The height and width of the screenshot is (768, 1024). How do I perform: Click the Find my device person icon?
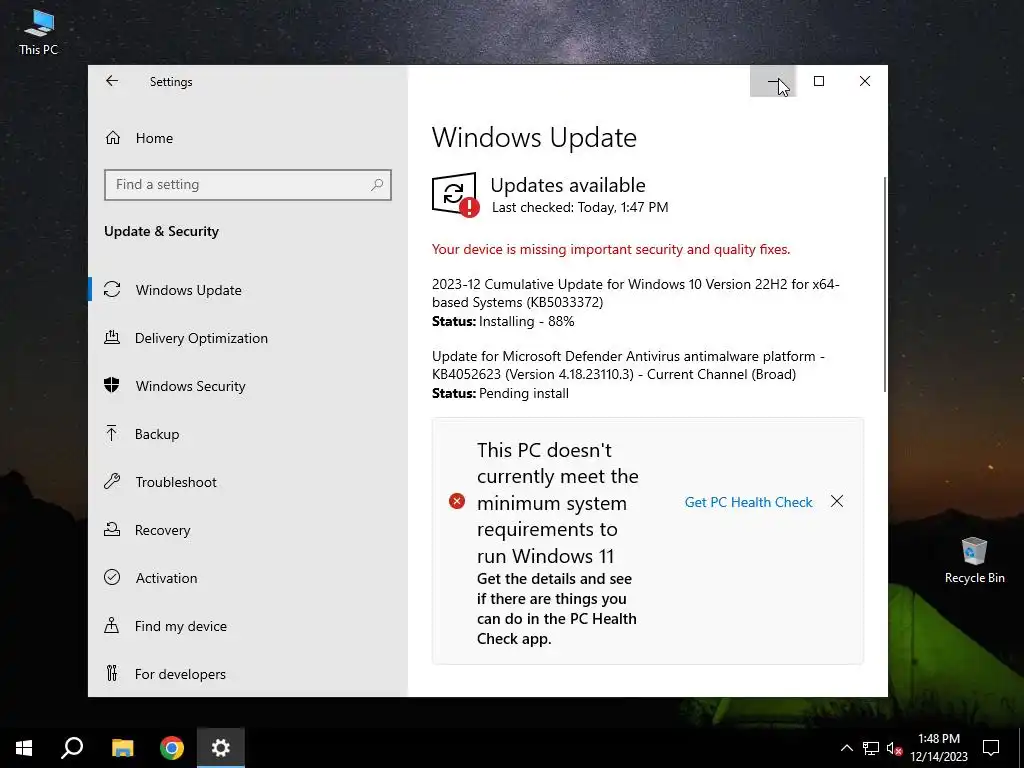pyautogui.click(x=112, y=626)
